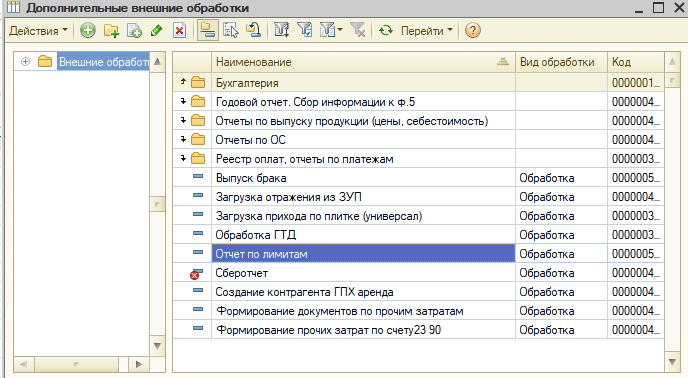Move item to another group icon
The image size is (688, 378).
(230, 31)
